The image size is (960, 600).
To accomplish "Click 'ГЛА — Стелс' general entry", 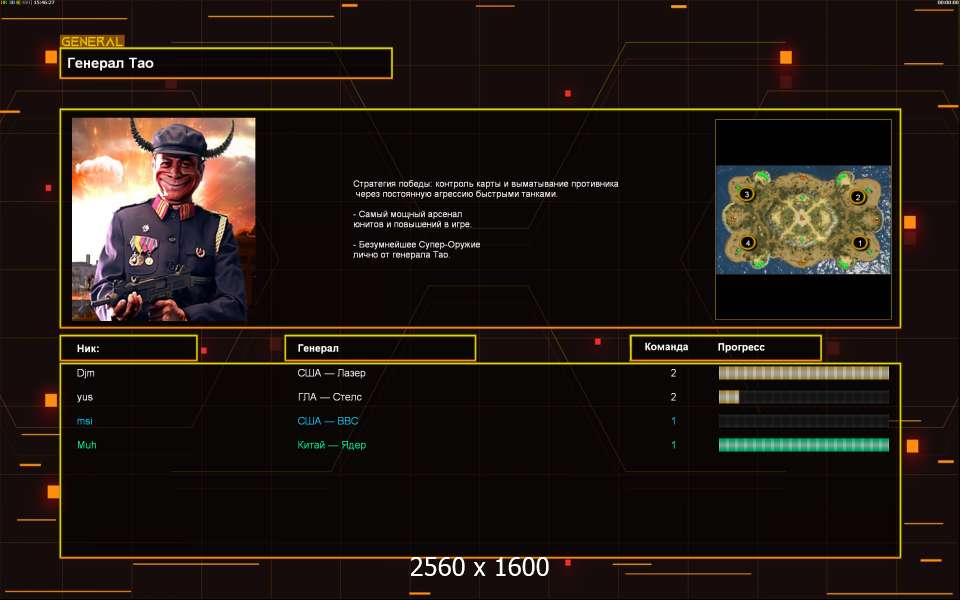I will click(x=329, y=397).
